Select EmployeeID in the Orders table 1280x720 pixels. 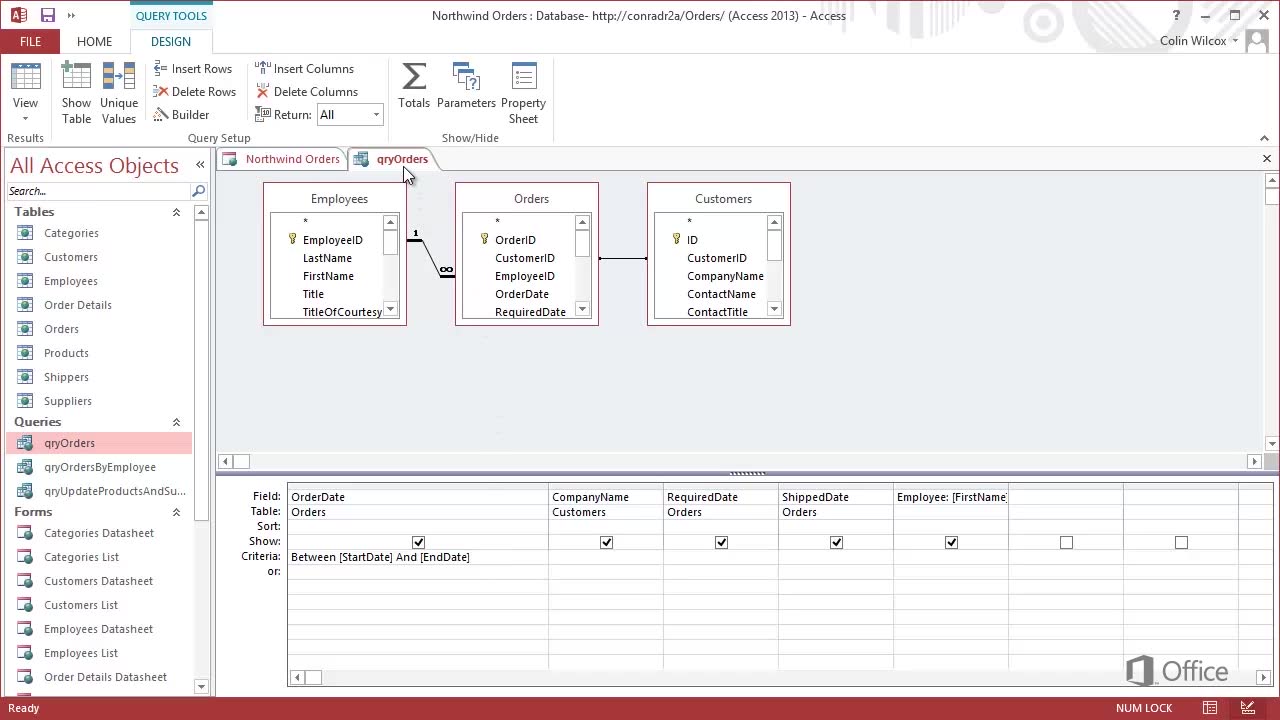(x=525, y=276)
